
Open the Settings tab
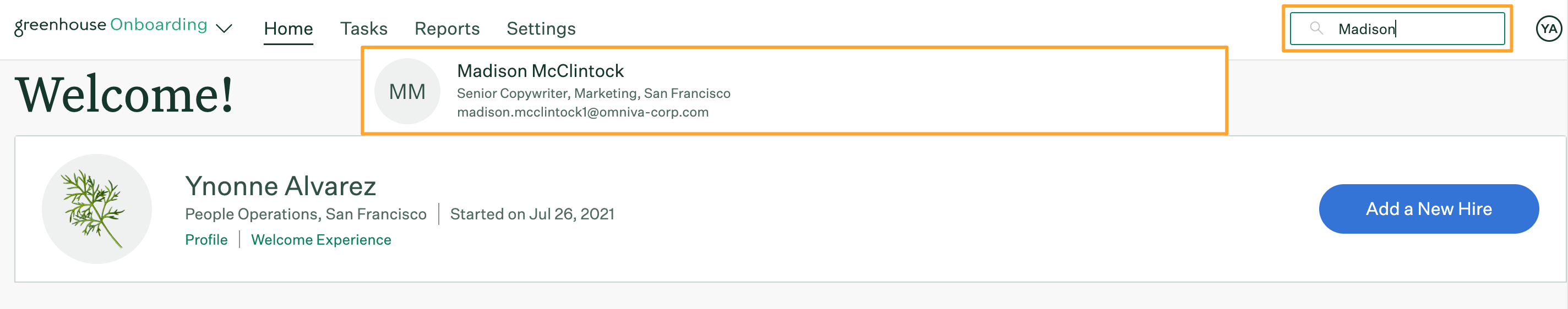(x=541, y=29)
